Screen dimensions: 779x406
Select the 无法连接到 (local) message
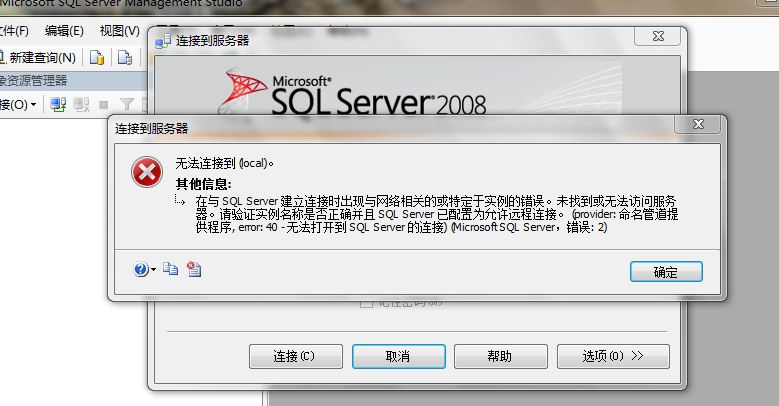[224, 163]
